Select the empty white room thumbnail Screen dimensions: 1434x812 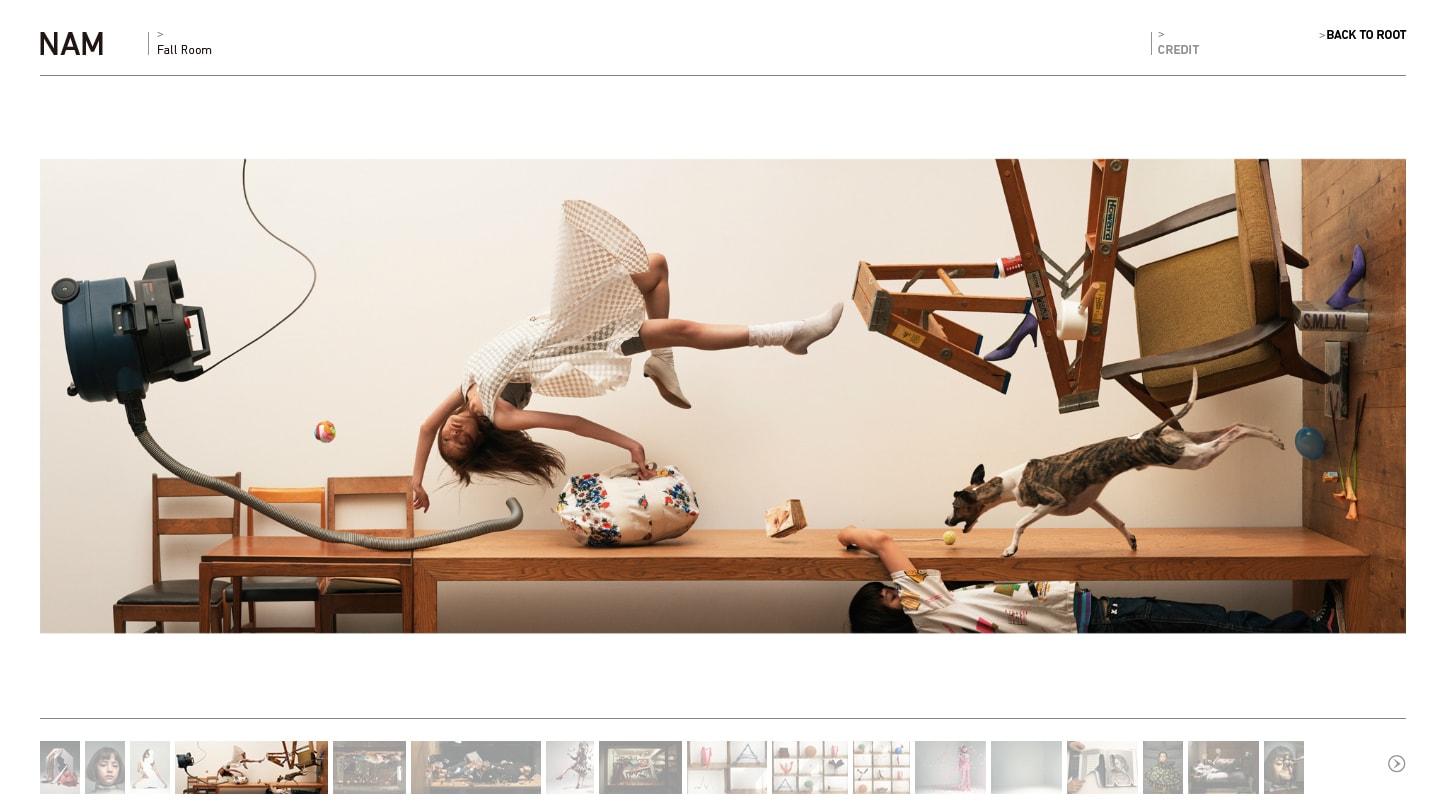click(1026, 767)
